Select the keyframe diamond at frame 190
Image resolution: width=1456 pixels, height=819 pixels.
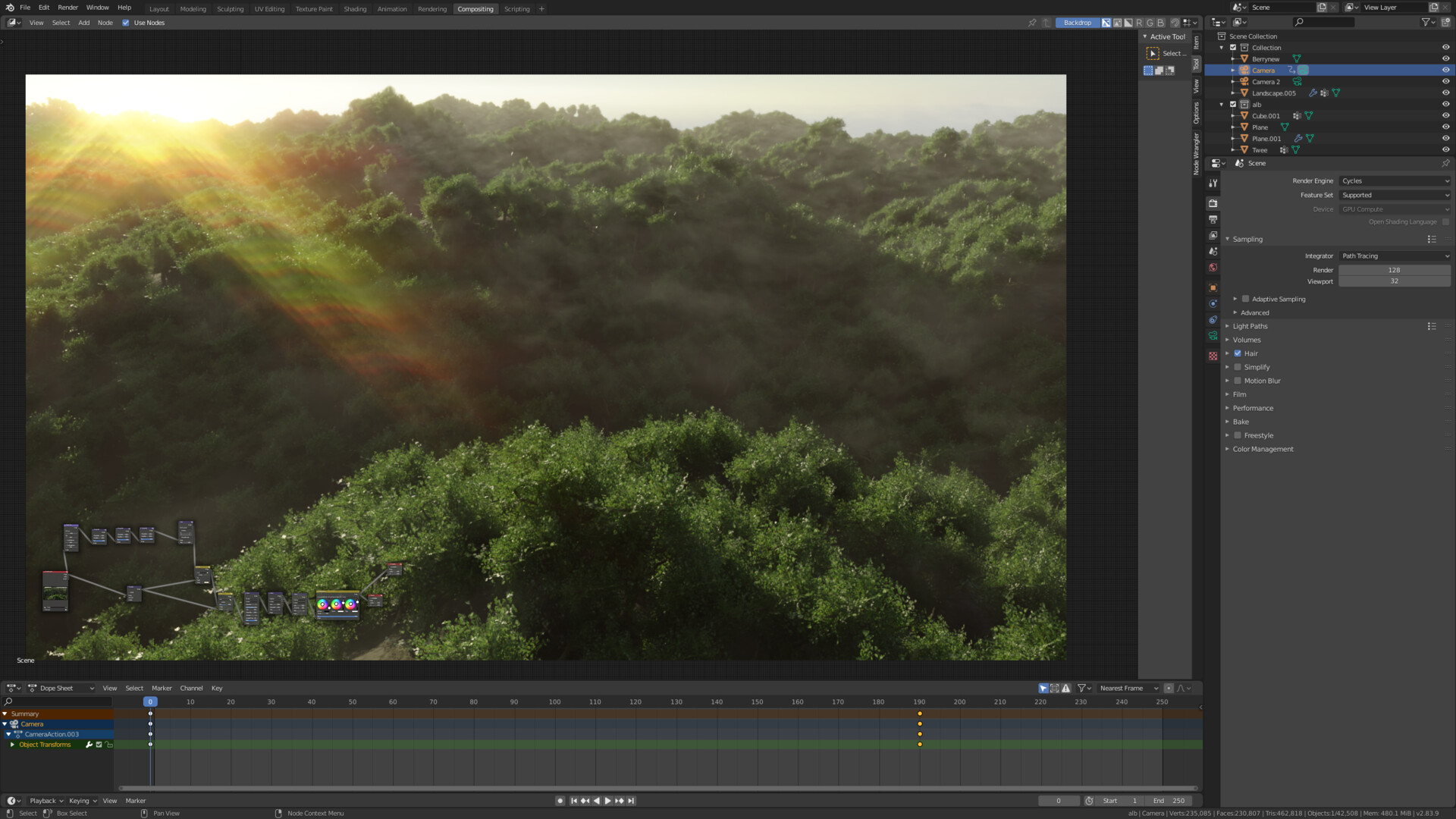click(920, 714)
